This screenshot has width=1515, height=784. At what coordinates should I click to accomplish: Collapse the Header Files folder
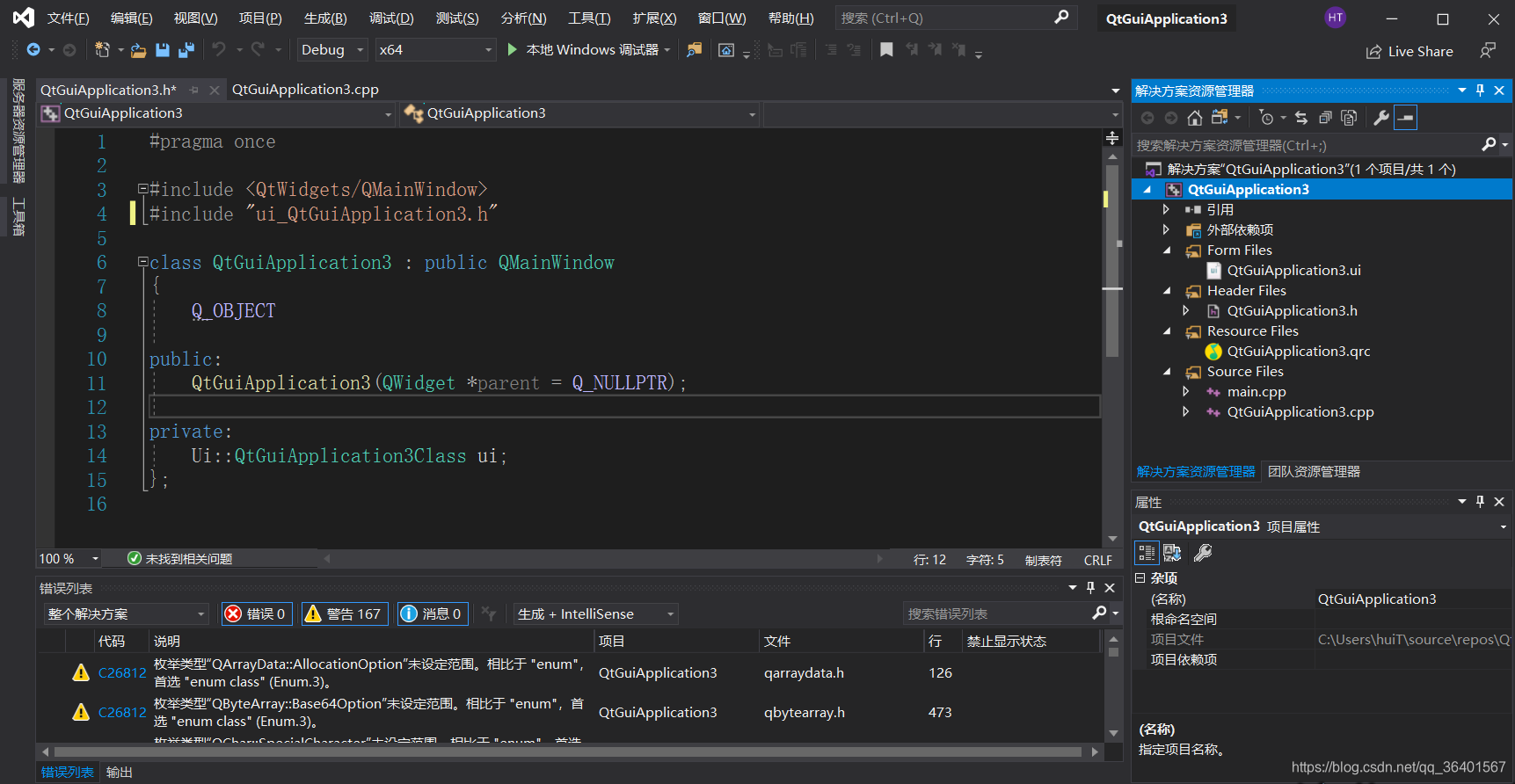point(1167,291)
